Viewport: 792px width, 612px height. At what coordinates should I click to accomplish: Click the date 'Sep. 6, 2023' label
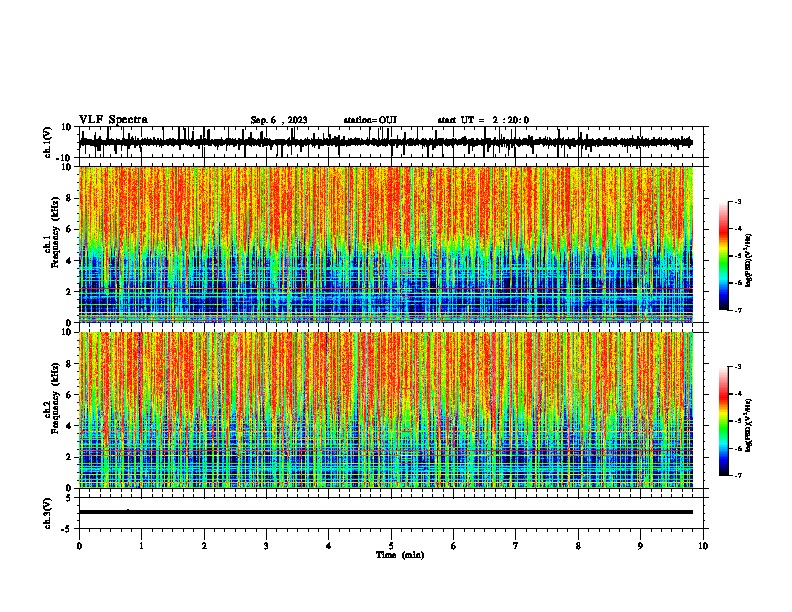pos(279,120)
